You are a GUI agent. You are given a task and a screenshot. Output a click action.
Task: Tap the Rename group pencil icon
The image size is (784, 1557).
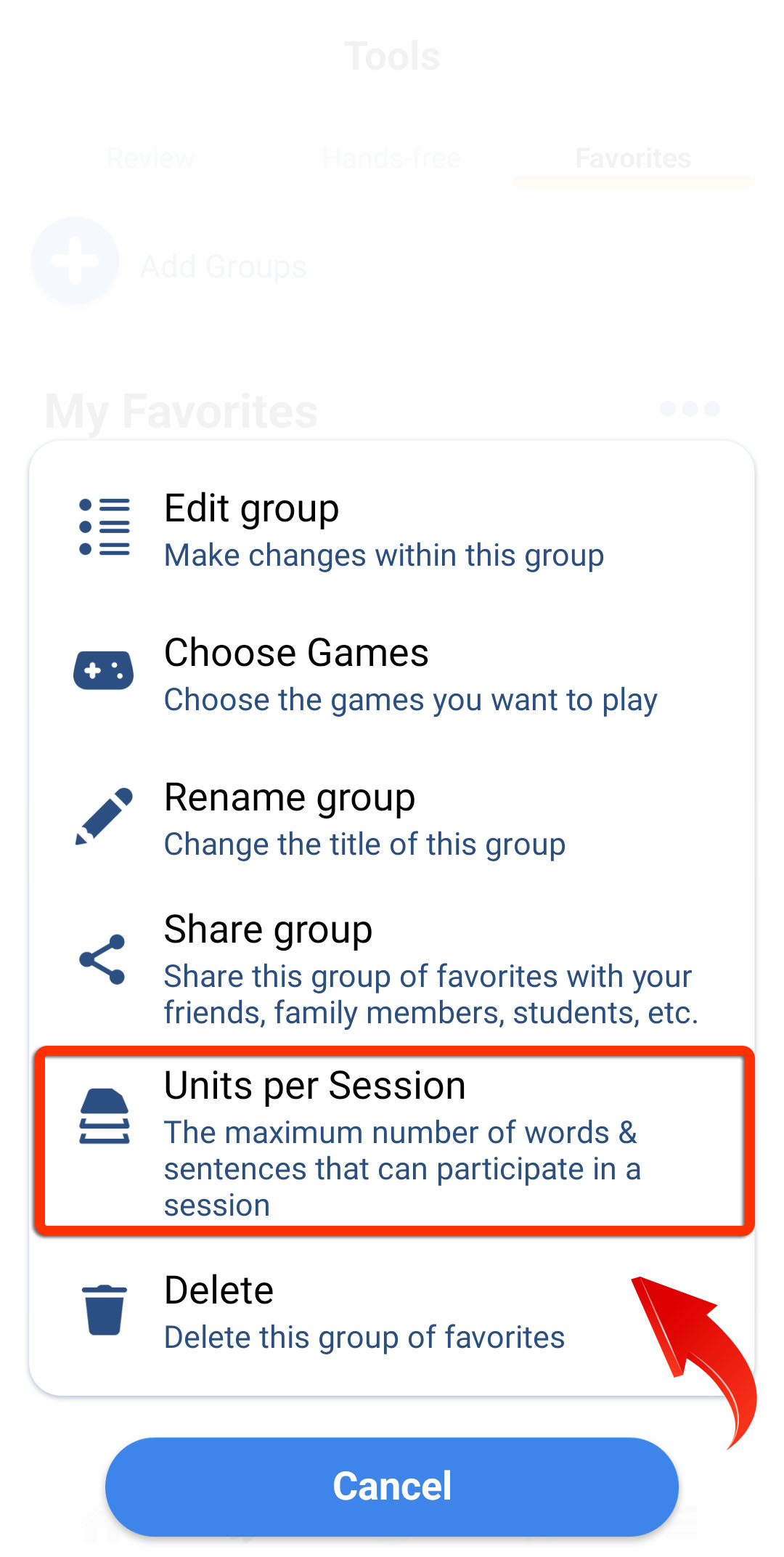pyautogui.click(x=105, y=816)
